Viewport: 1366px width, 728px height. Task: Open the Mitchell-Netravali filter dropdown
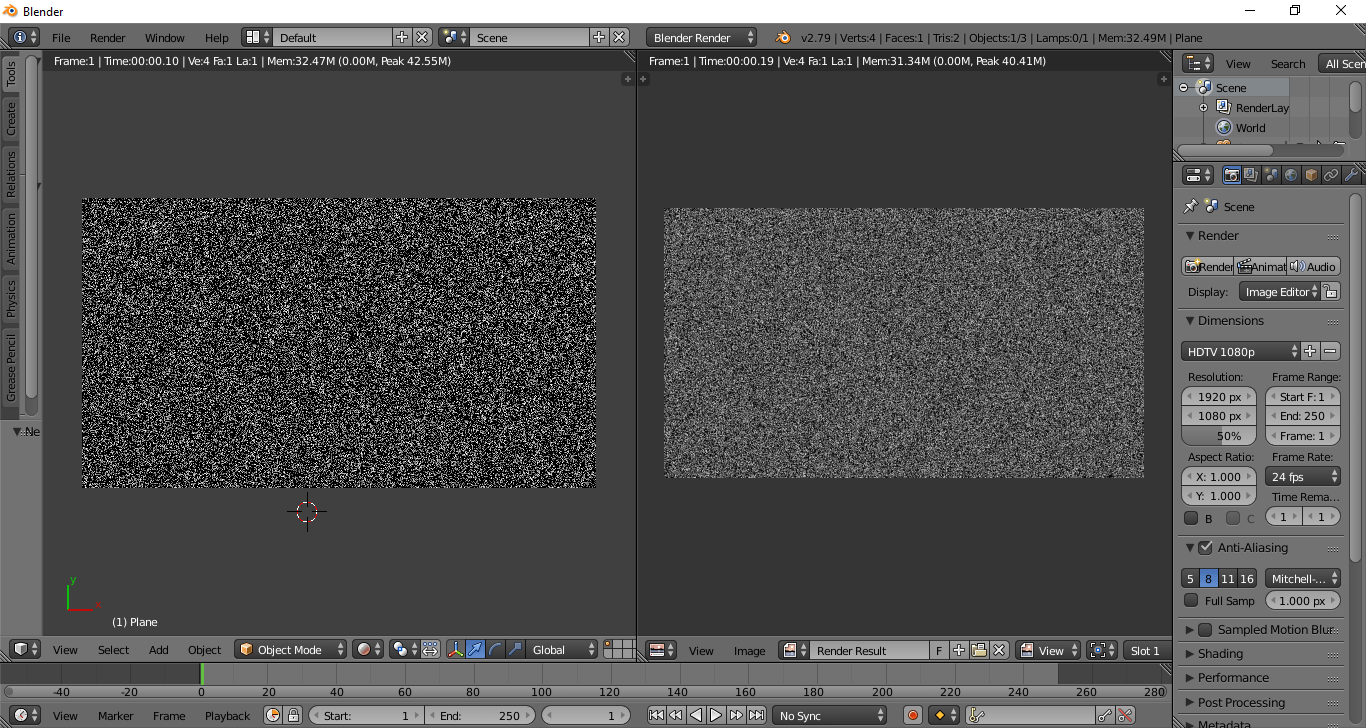(1302, 578)
